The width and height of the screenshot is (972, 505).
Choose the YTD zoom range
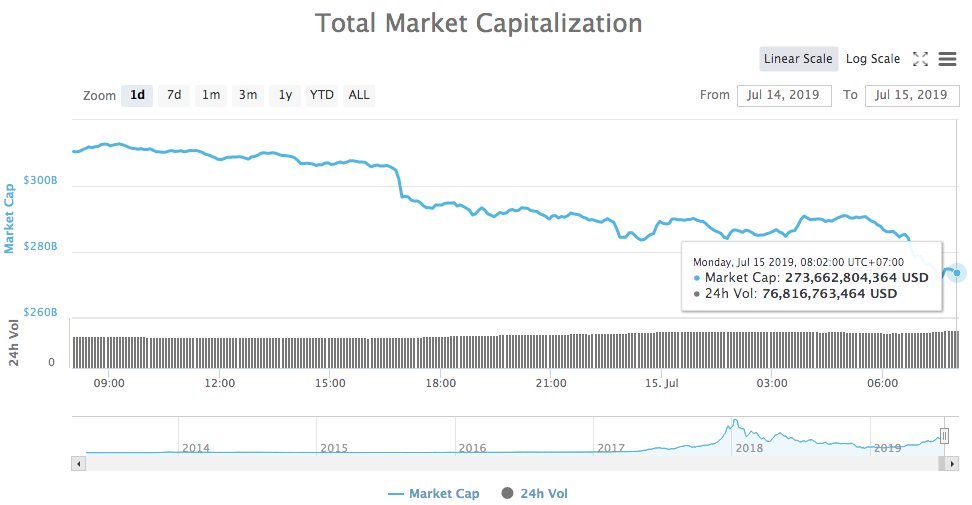coord(321,95)
